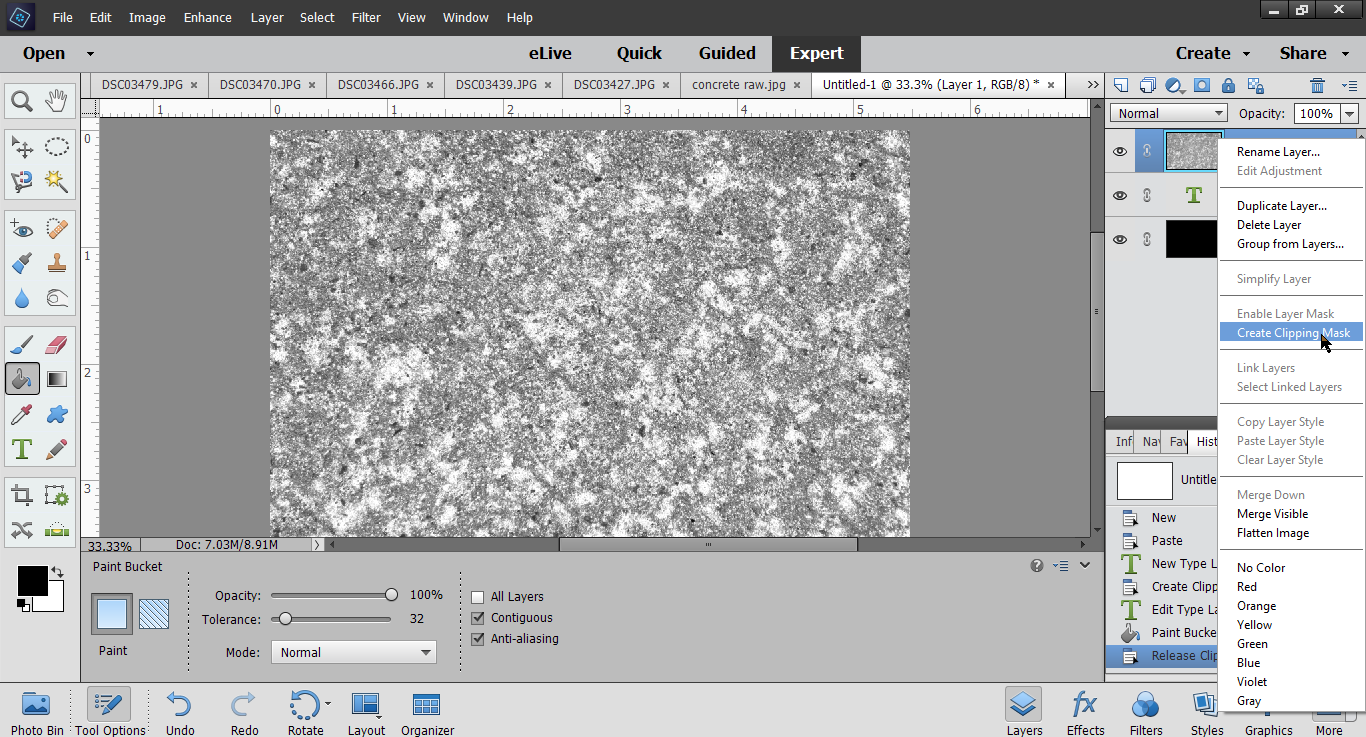Screen dimensions: 1366x737
Task: Hide the black fill layer
Action: pyautogui.click(x=1120, y=240)
